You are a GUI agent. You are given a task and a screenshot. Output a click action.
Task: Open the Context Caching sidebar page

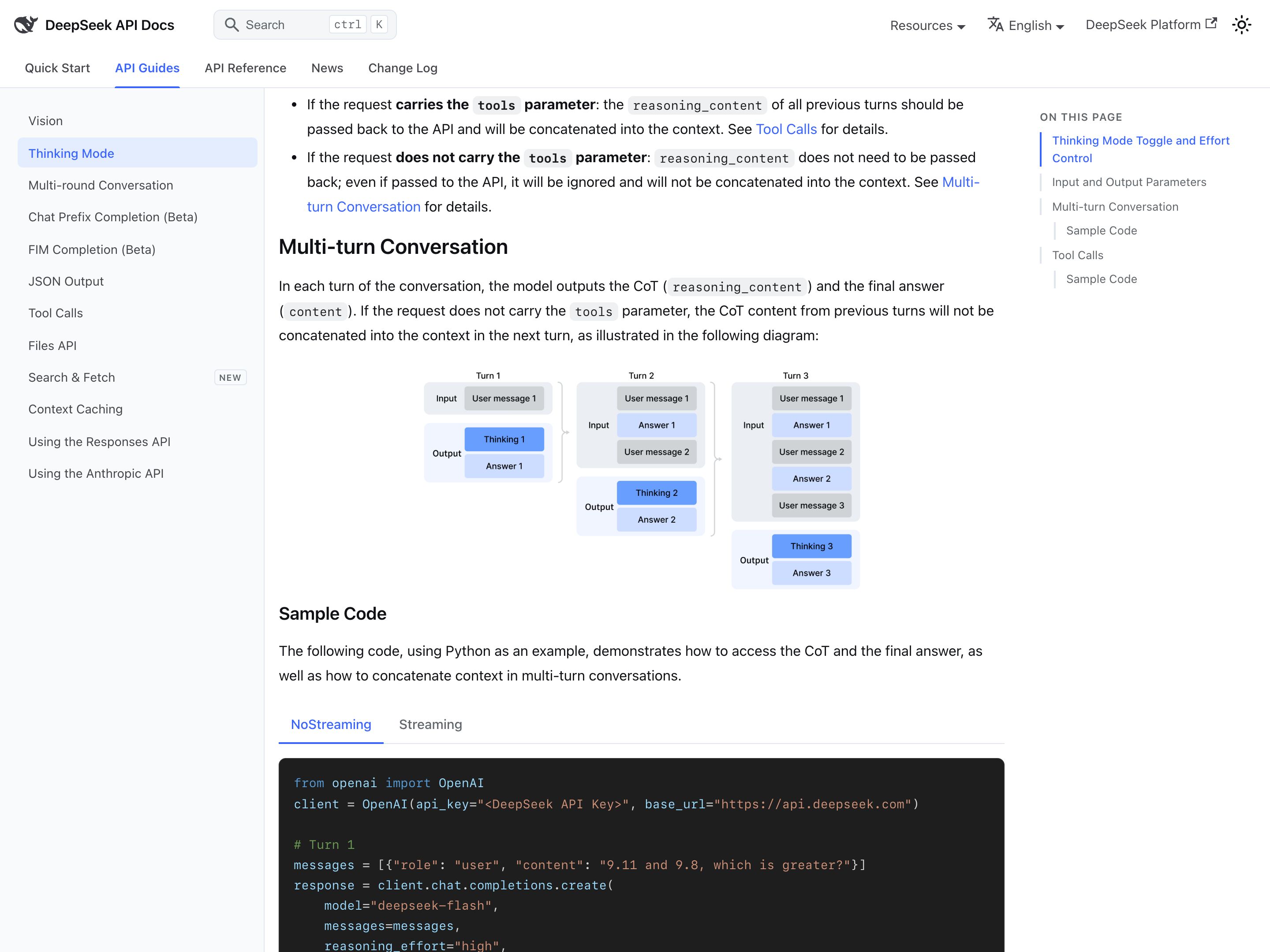click(x=137, y=409)
